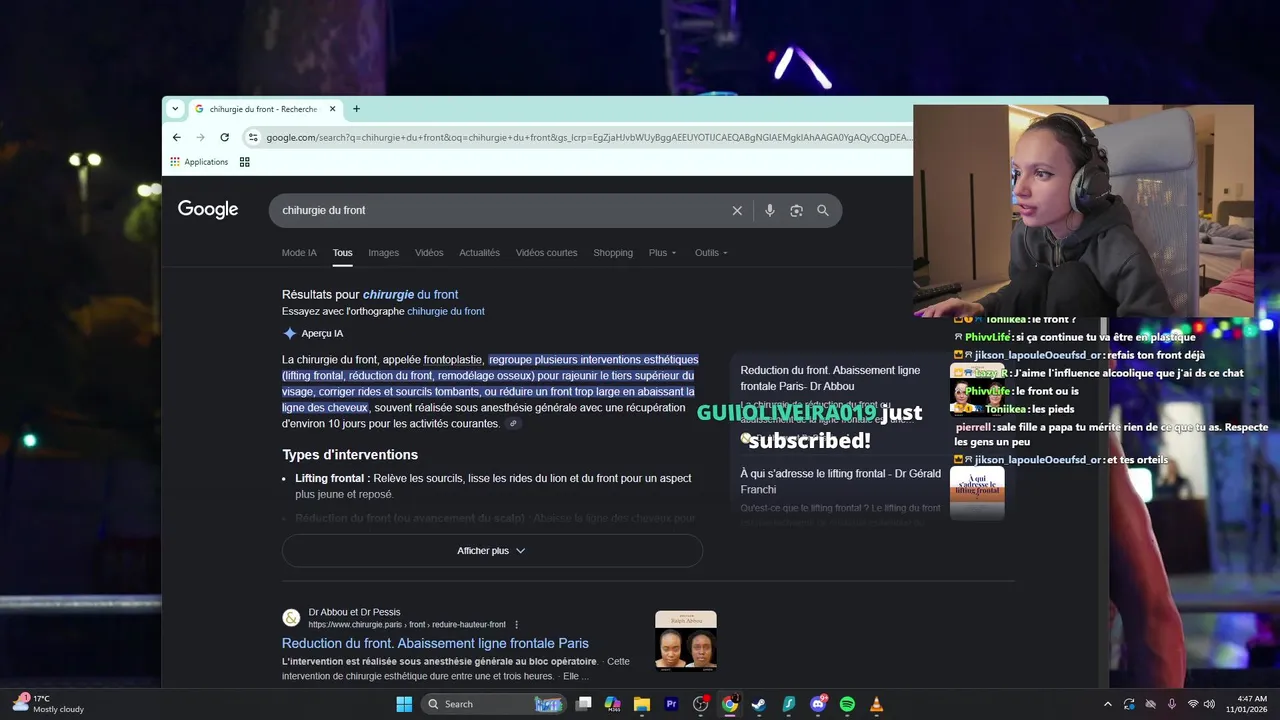Viewport: 1280px width, 720px height.
Task: Open Wi-Fi network settings tray icon
Action: (x=1194, y=704)
